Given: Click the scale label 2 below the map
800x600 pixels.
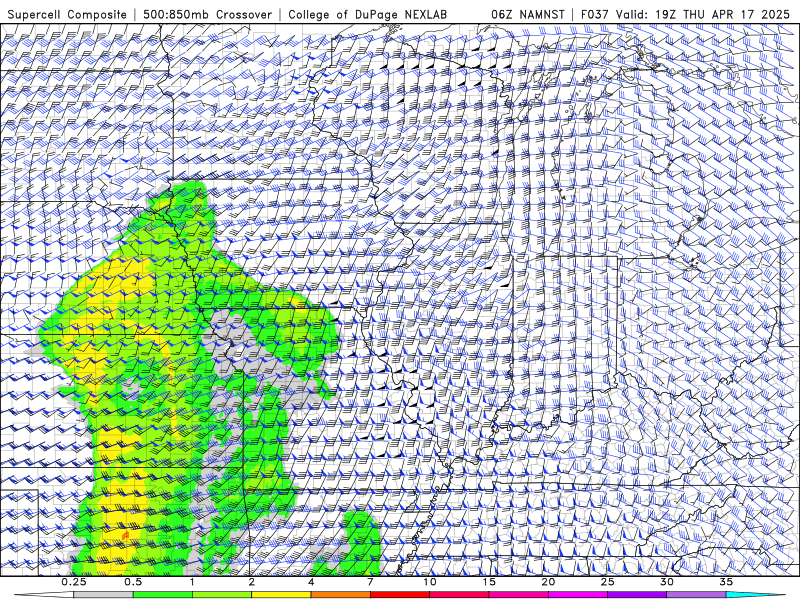Looking at the screenshot, I should pyautogui.click(x=252, y=582).
